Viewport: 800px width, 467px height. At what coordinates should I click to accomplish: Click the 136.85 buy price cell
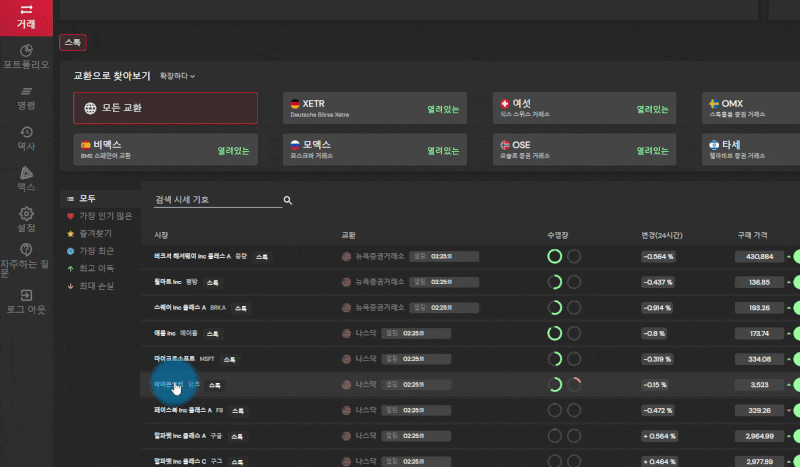click(759, 282)
